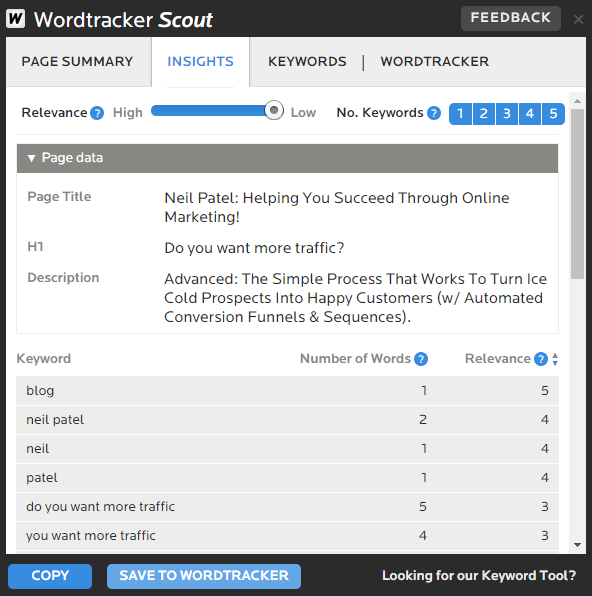Switch to the Page Summary tab

(77, 62)
